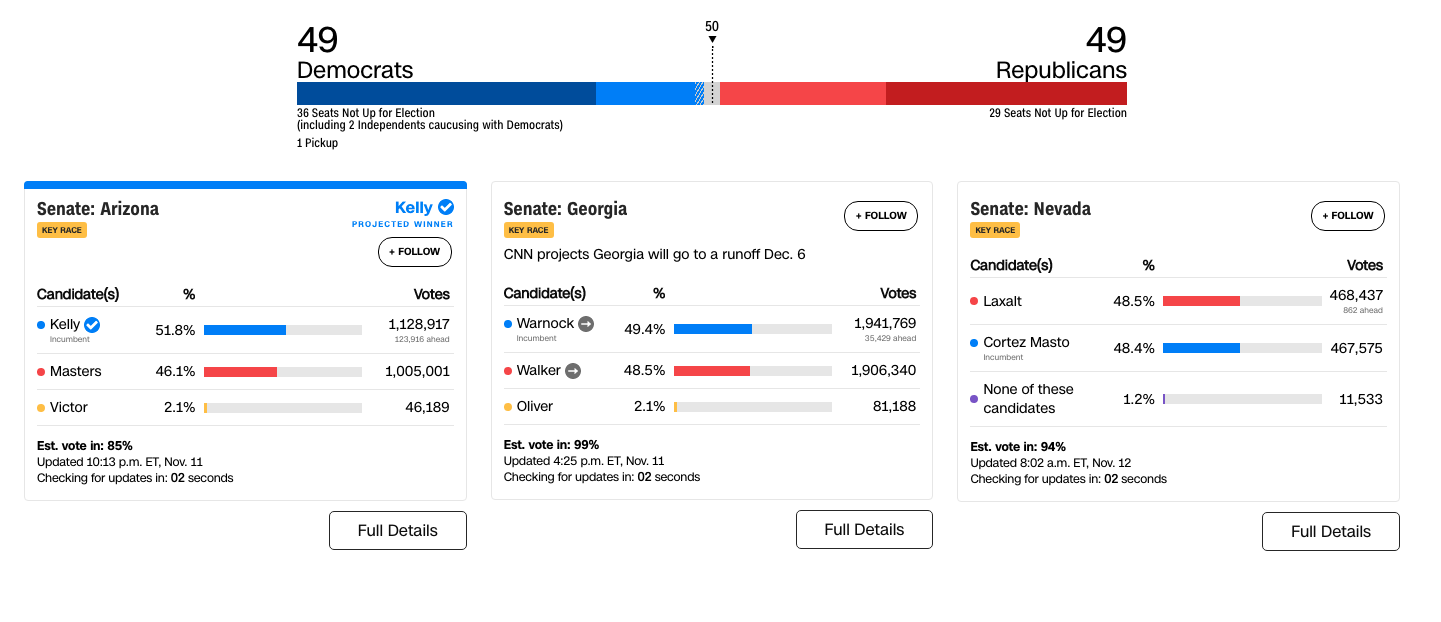Click the blue dot next to Cortez Masto

pyautogui.click(x=974, y=342)
